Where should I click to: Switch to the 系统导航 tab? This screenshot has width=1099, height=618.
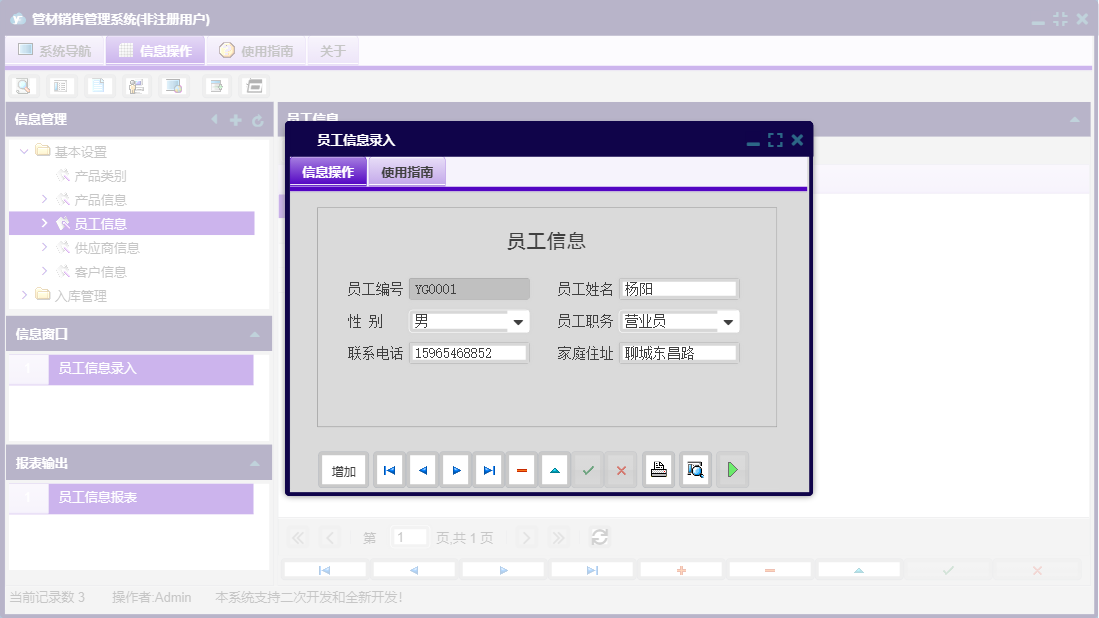[55, 50]
